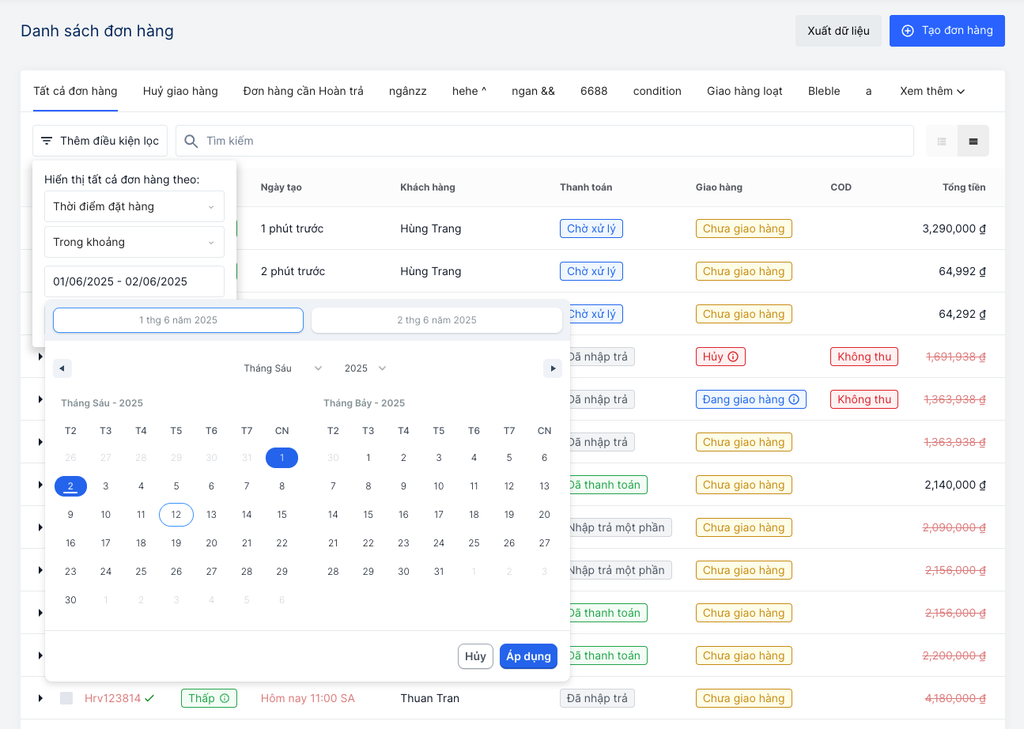Open the 2025 year selector
Image resolution: width=1024 pixels, height=729 pixels.
pos(365,368)
